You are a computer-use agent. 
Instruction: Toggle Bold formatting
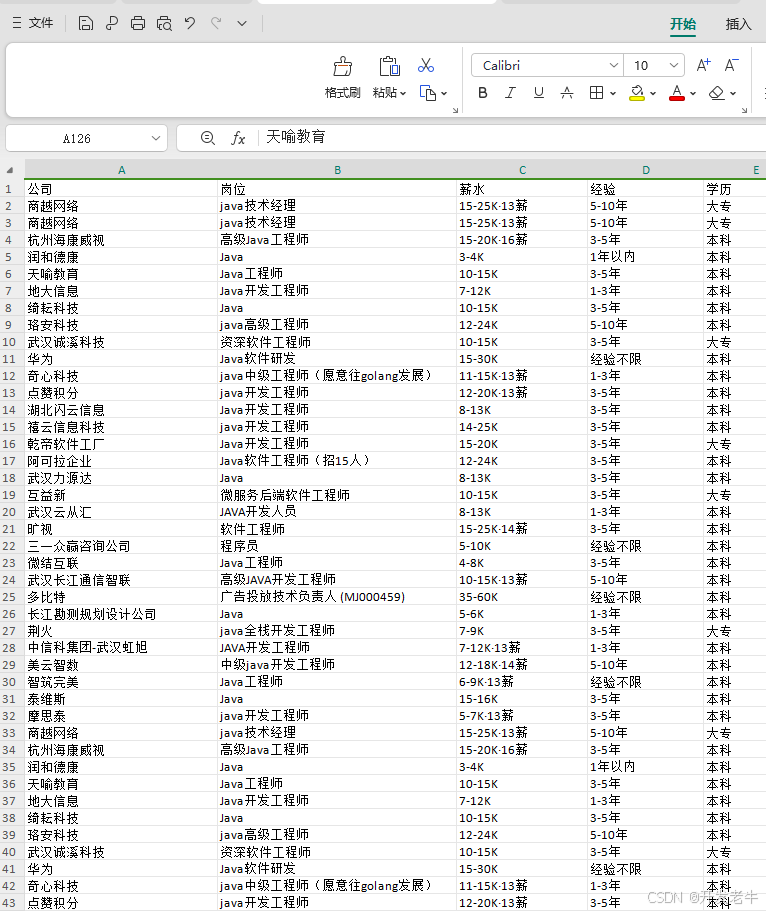[483, 93]
